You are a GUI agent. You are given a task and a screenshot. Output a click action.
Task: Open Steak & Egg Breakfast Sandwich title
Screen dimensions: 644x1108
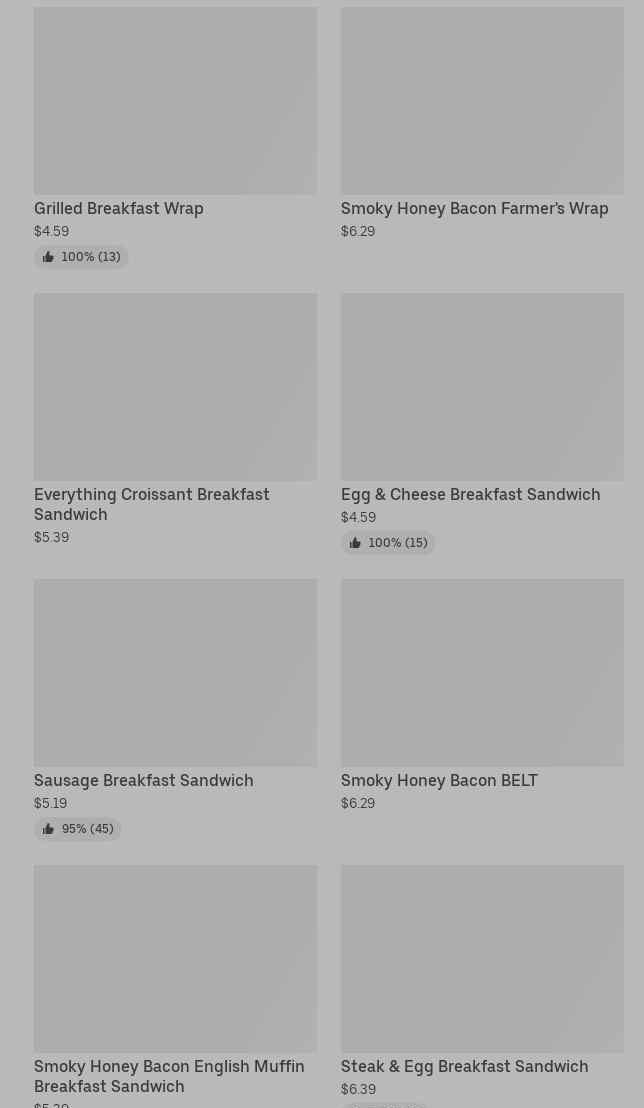464,1067
